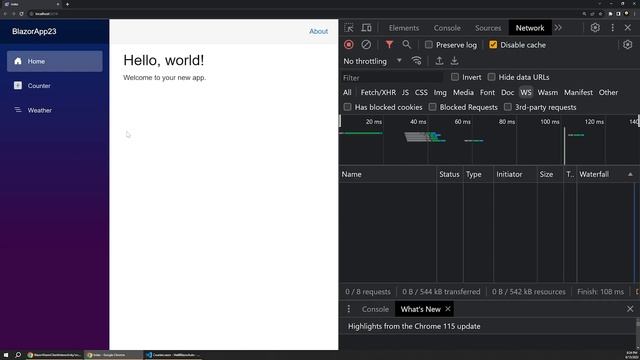The height and width of the screenshot is (360, 640).
Task: Check the Blocked Requests checkbox
Action: pos(432,107)
